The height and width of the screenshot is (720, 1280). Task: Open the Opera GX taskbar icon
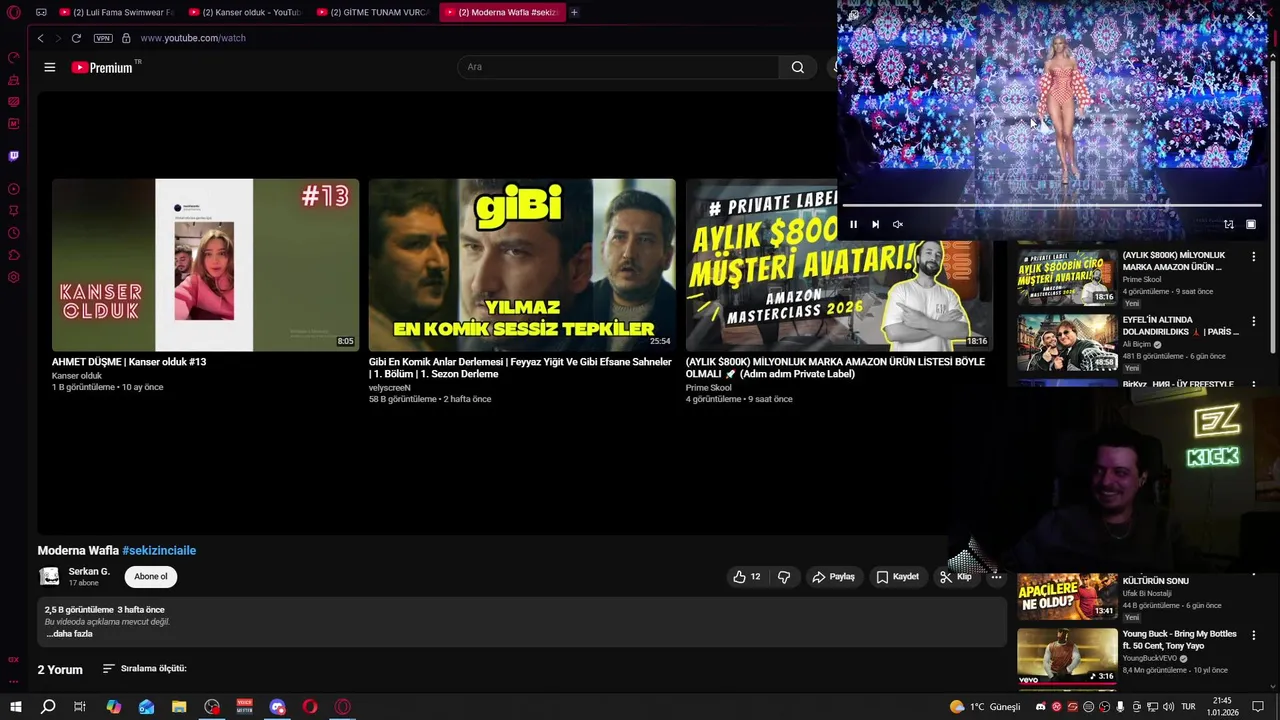343,707
